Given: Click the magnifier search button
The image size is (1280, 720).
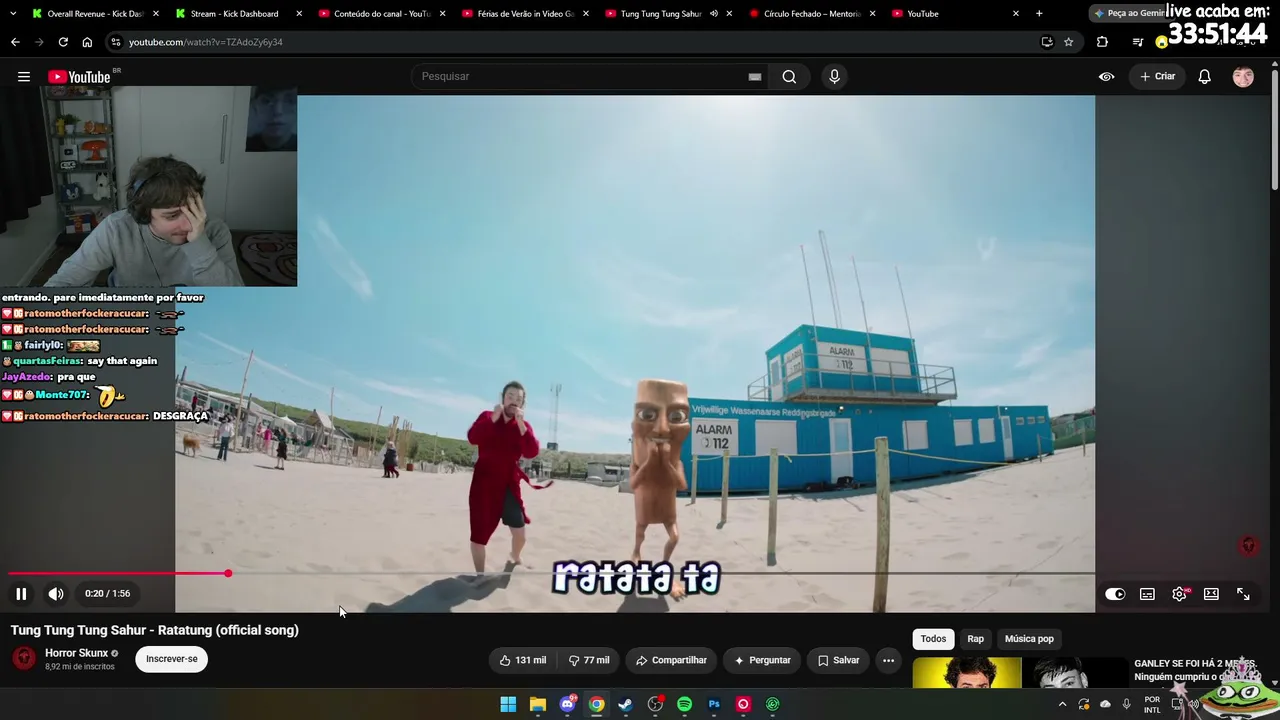Looking at the screenshot, I should (x=789, y=77).
